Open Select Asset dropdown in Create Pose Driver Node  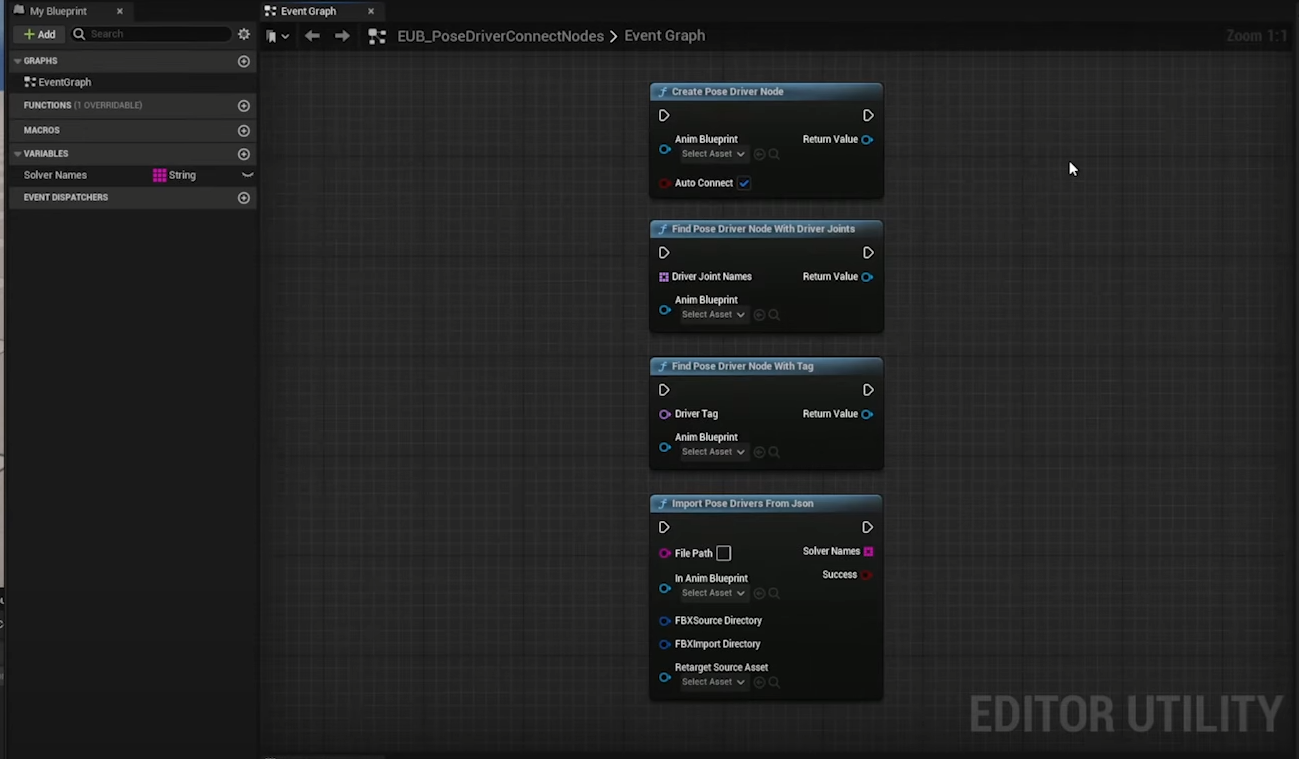pos(713,154)
